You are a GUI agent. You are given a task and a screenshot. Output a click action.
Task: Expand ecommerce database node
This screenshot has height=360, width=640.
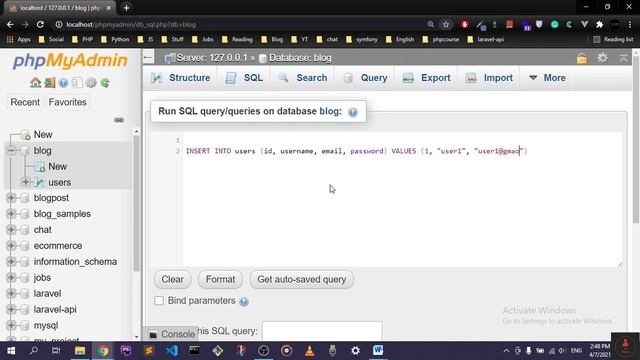(x=11, y=246)
